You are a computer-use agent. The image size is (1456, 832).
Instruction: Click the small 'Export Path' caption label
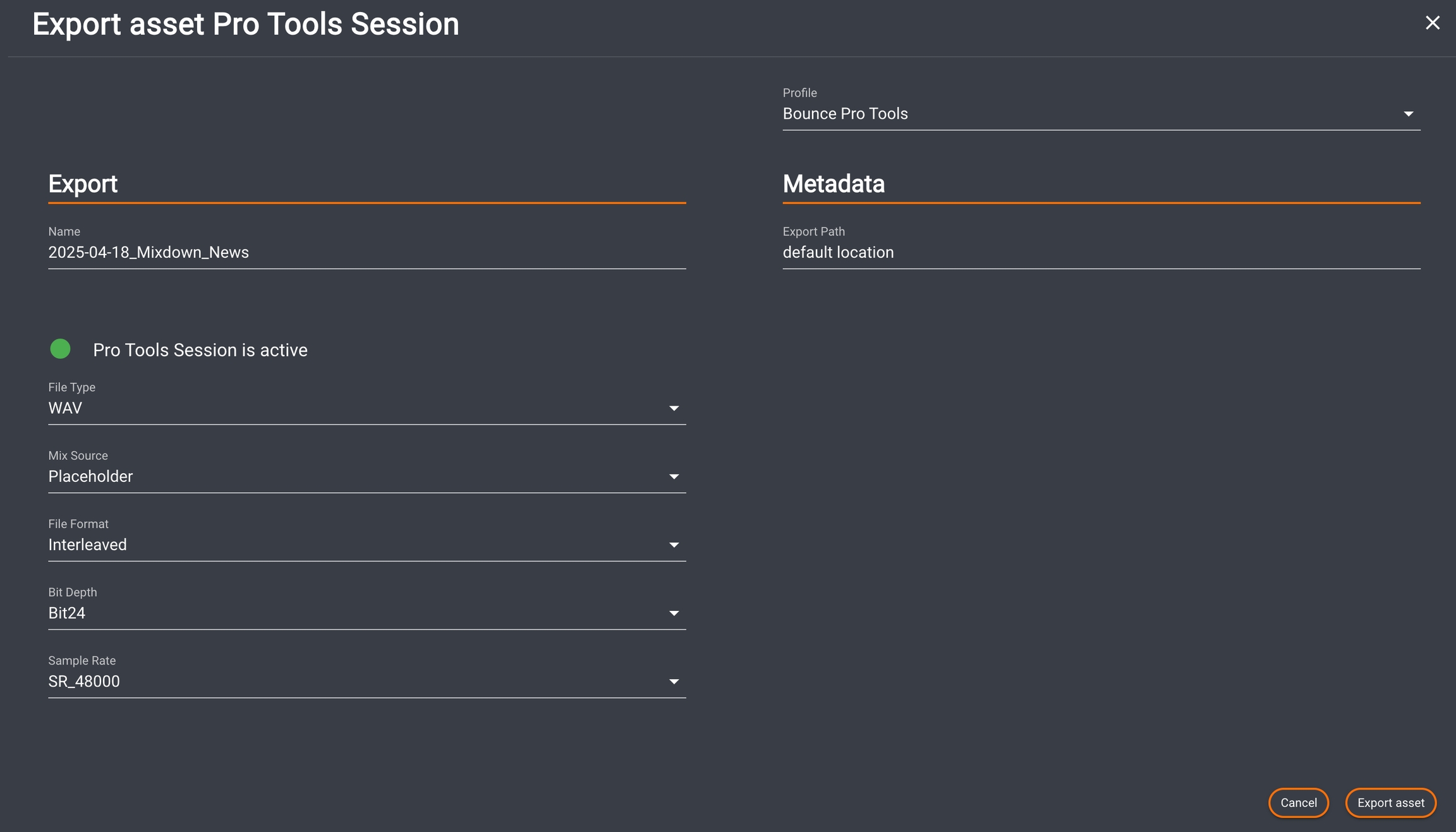pyautogui.click(x=813, y=232)
